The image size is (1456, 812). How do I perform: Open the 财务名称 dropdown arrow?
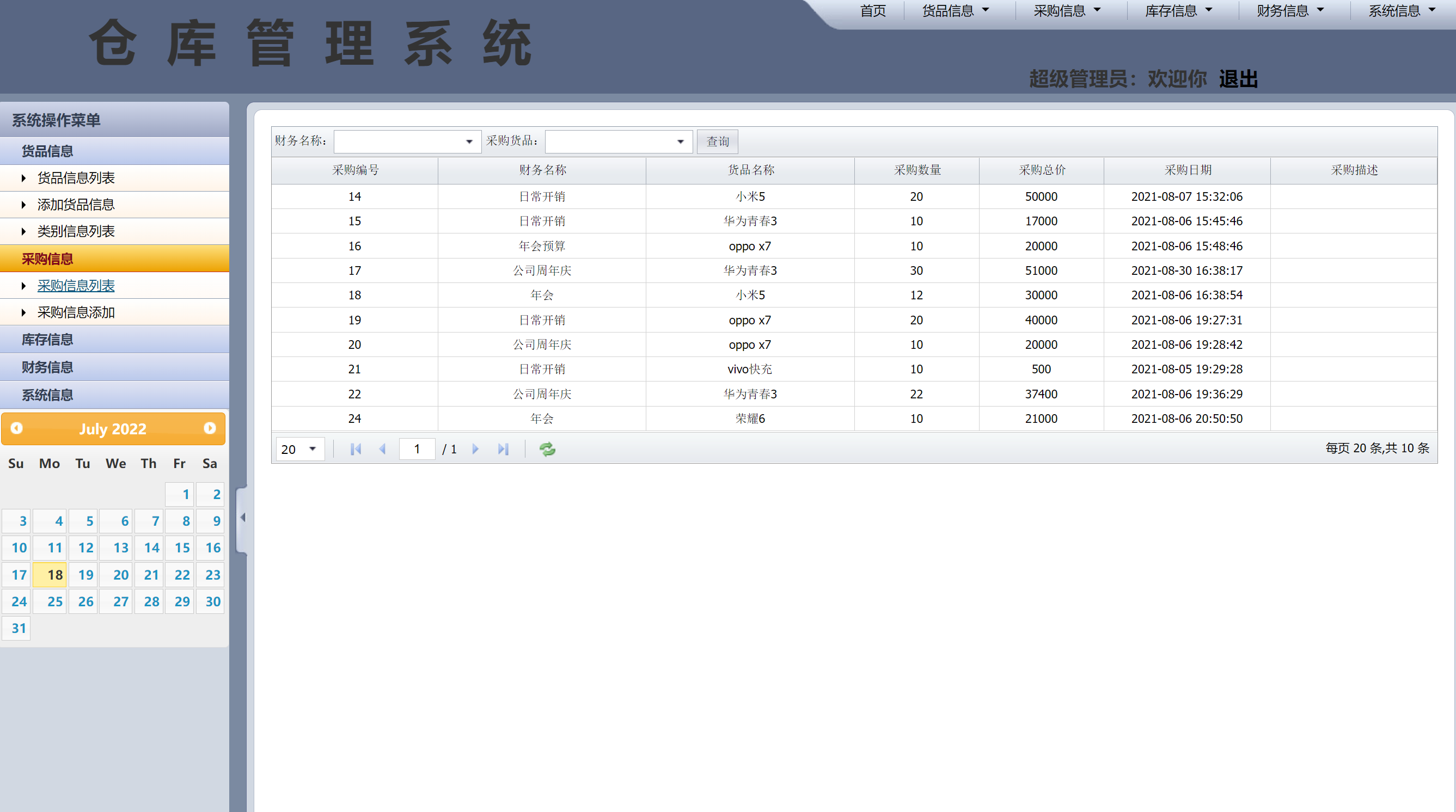click(x=468, y=142)
